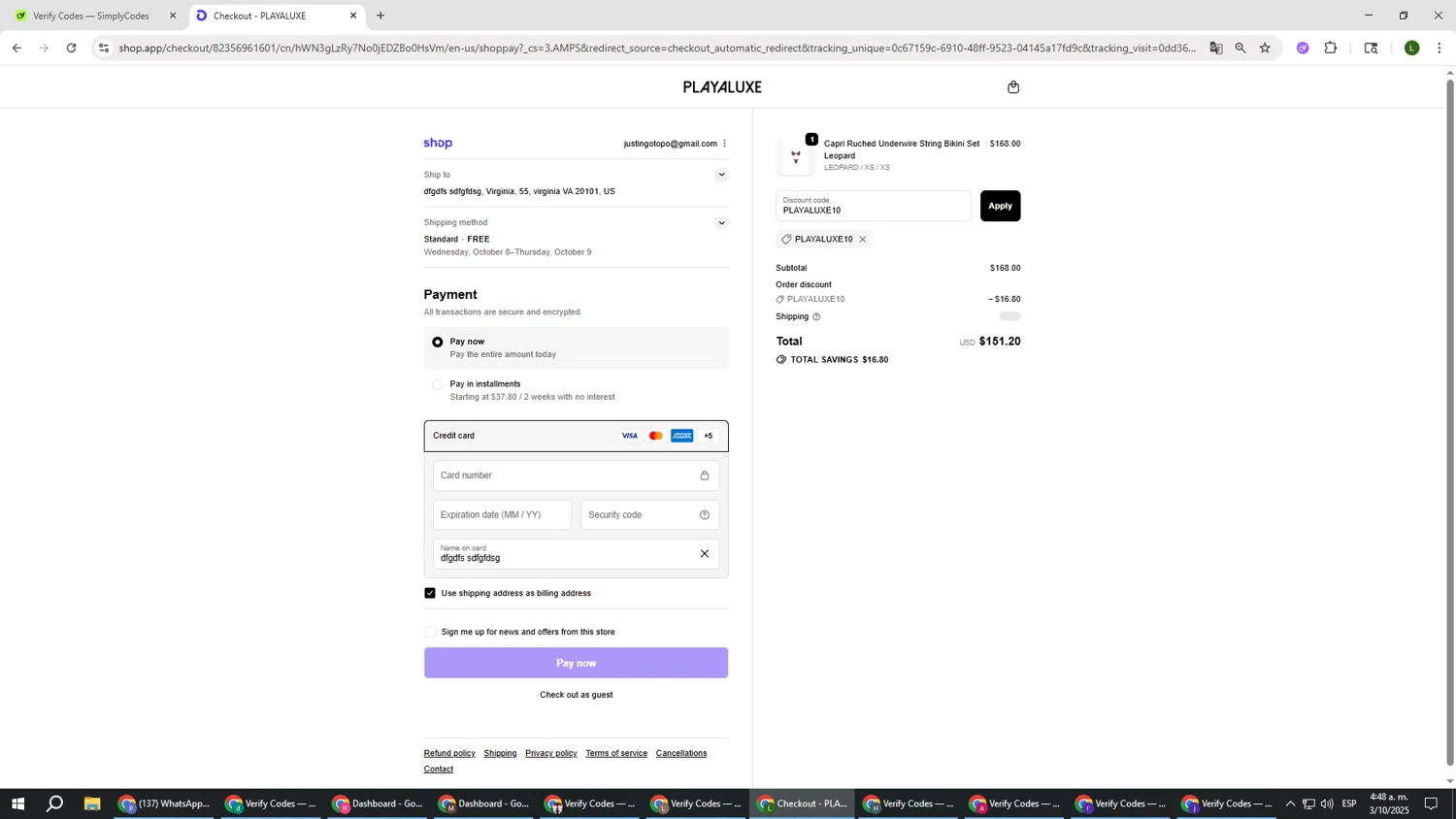Go back to previous browser page
The height and width of the screenshot is (819, 1456).
click(x=17, y=48)
